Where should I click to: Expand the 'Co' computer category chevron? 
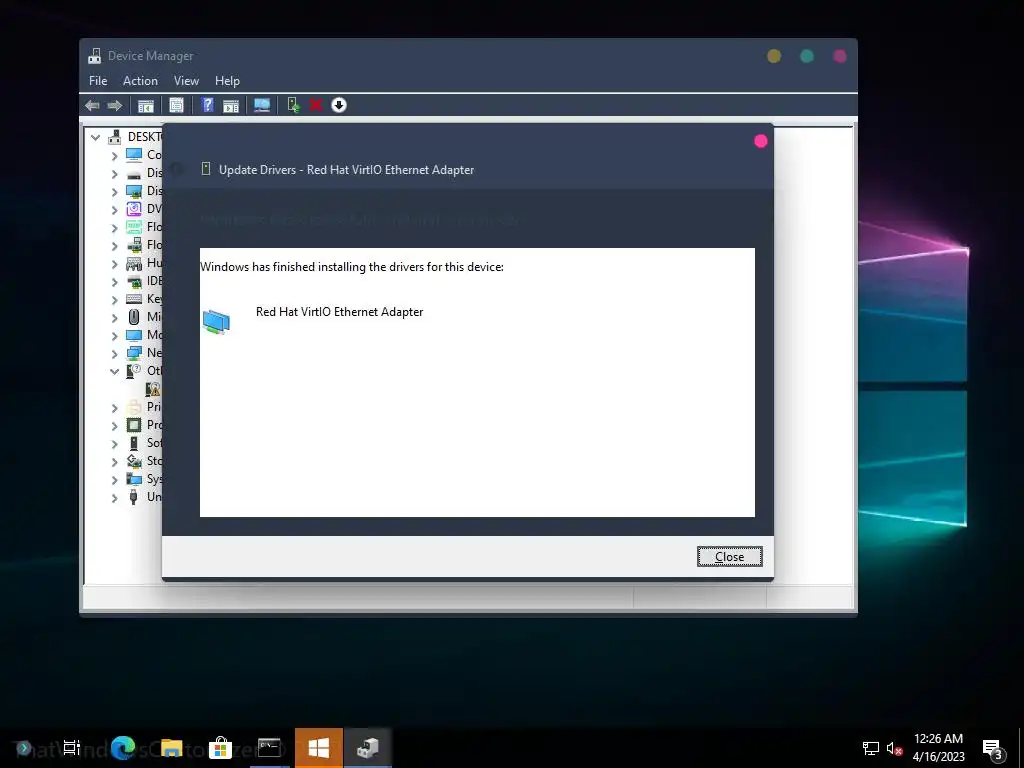114,155
